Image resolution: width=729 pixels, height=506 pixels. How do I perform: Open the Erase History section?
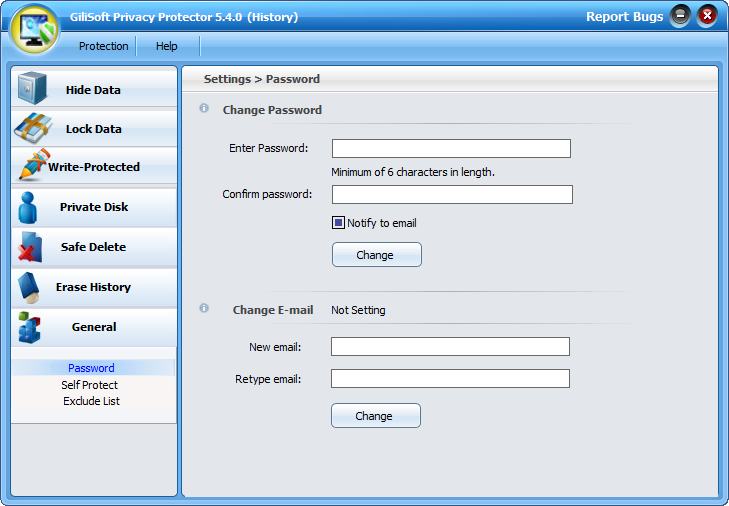click(94, 287)
